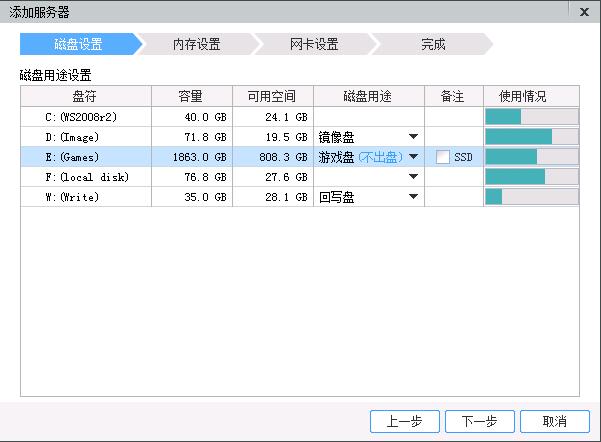The height and width of the screenshot is (442, 601).
Task: Open disk usage dropdown for F: (local disk)
Action: pos(413,176)
